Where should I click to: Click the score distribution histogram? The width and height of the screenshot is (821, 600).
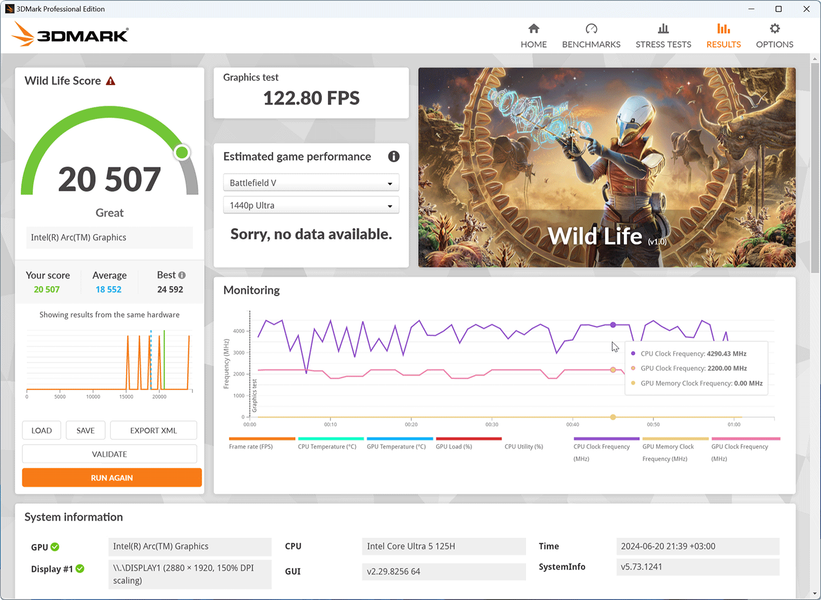[x=109, y=361]
